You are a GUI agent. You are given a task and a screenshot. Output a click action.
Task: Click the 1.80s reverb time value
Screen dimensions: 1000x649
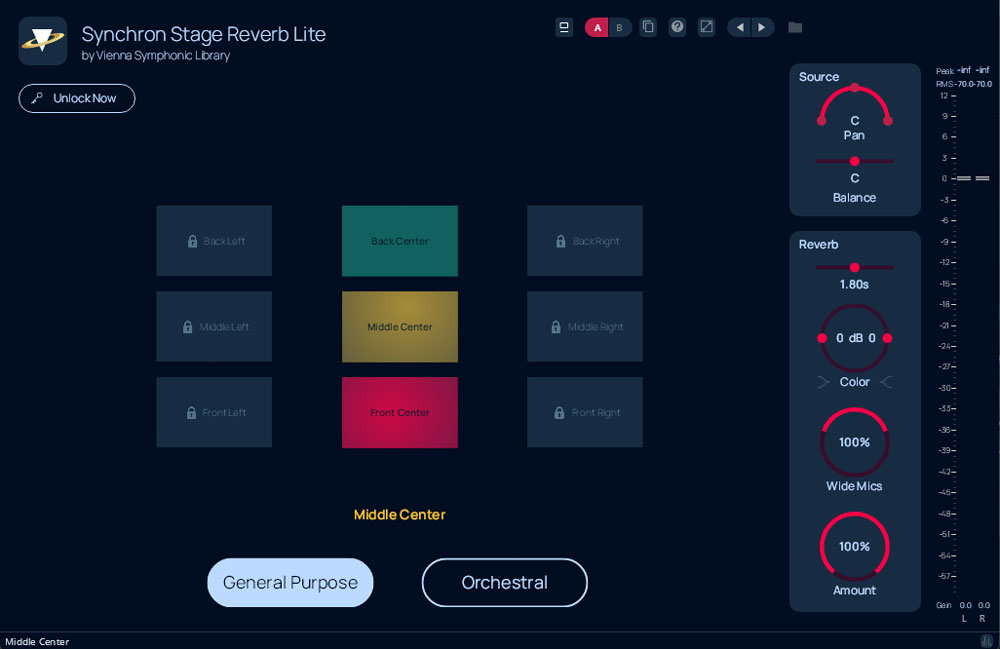click(855, 284)
